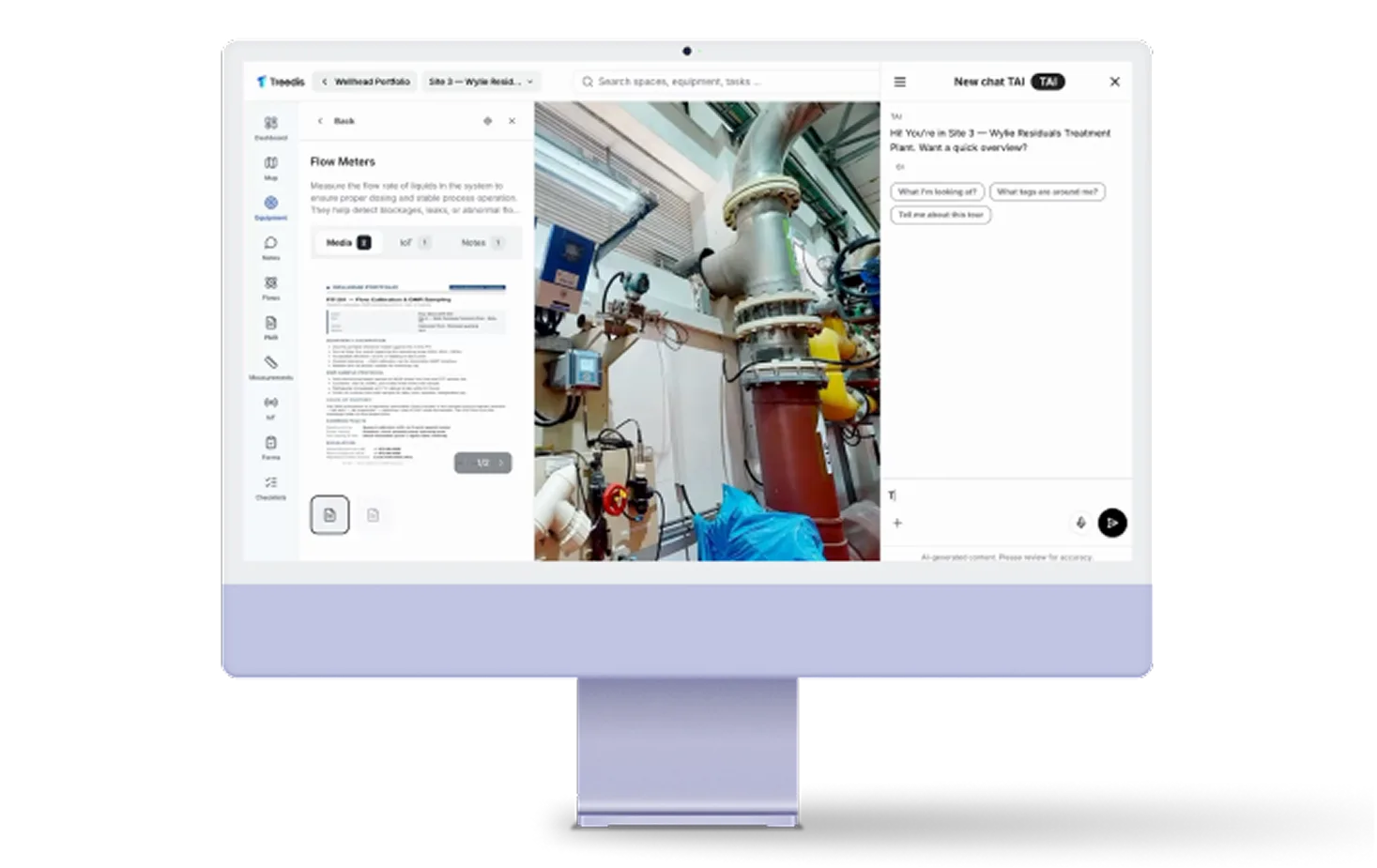Screen dimensions: 1377x868
Task: Open the IoT sidebar icon
Action: 270,407
